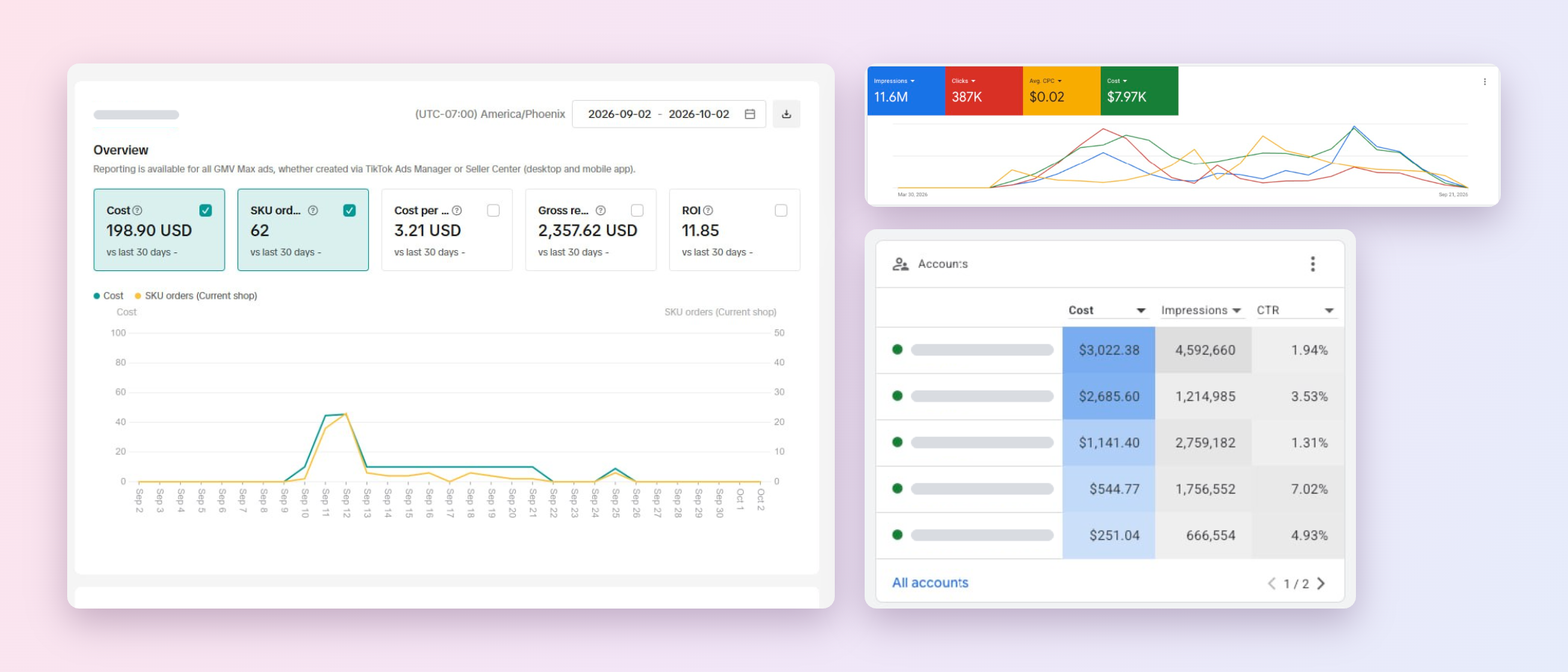The image size is (1568, 672).
Task: Click the help icon beside SKU ord...
Action: pos(313,211)
